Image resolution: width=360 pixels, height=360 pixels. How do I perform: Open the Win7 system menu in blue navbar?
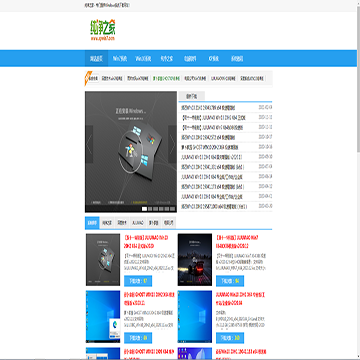(x=120, y=59)
